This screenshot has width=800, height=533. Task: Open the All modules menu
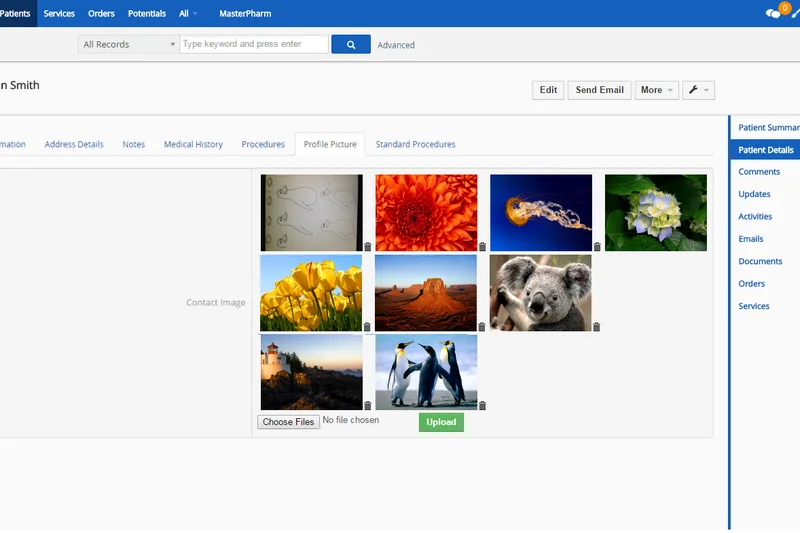coord(187,14)
